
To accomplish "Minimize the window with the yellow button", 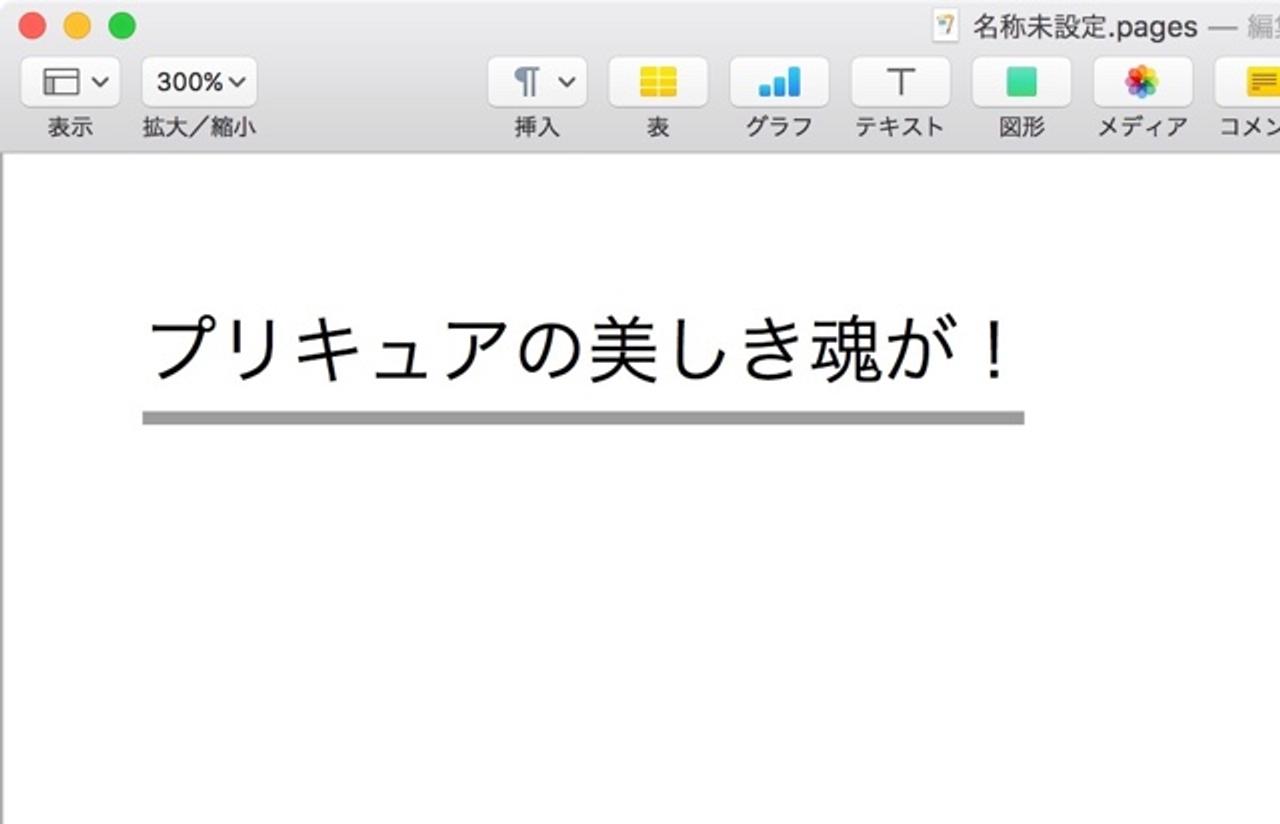I will 77,26.
